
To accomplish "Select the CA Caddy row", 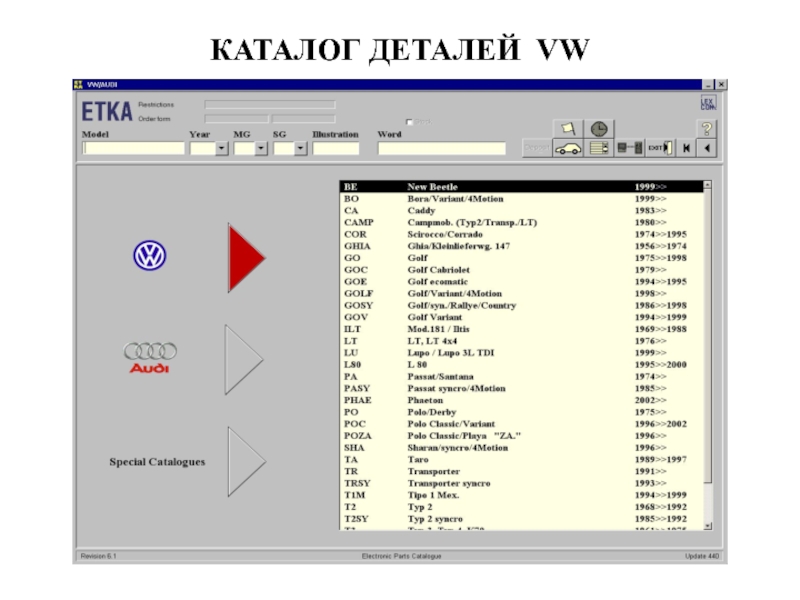I will coord(521,210).
